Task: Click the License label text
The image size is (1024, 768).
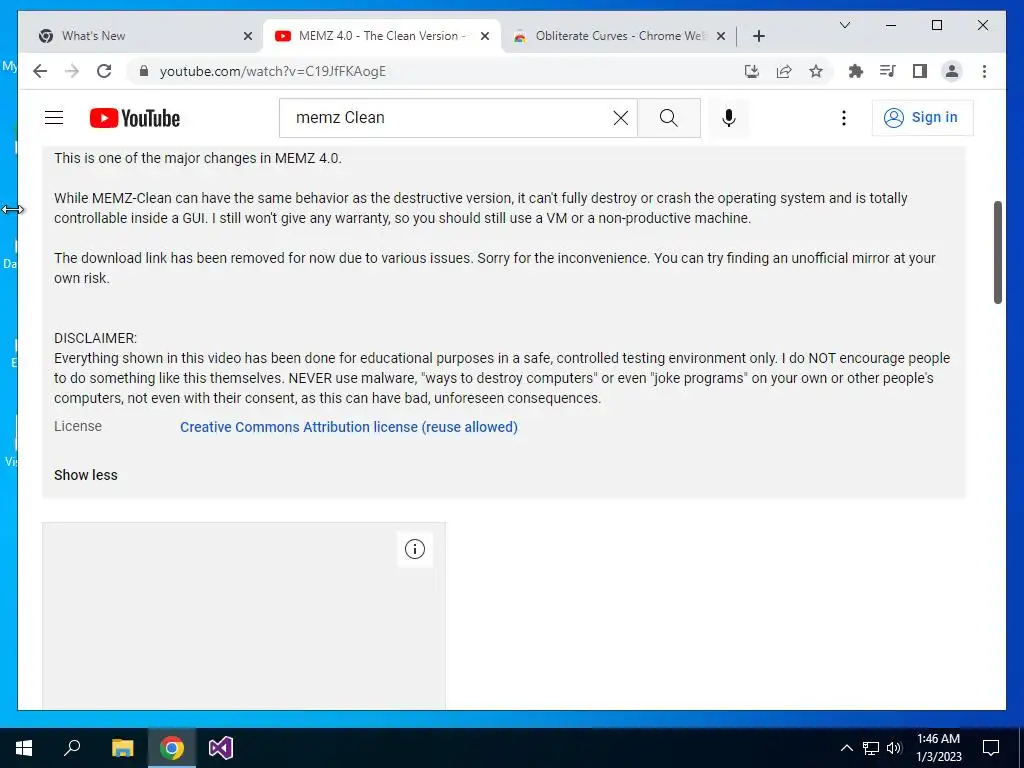Action: [x=78, y=426]
